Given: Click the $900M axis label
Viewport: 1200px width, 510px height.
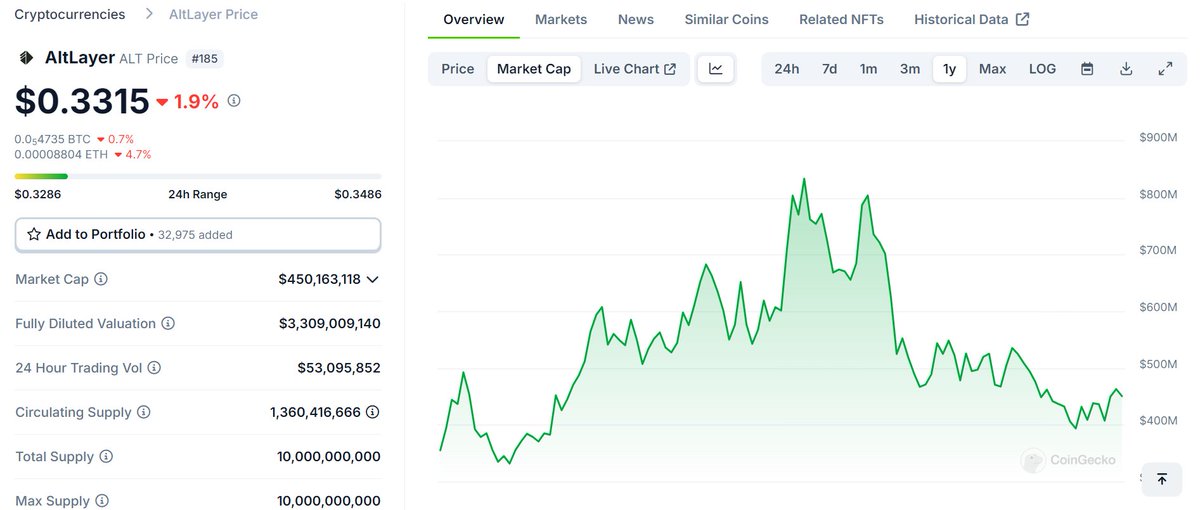Looking at the screenshot, I should pyautogui.click(x=1158, y=137).
